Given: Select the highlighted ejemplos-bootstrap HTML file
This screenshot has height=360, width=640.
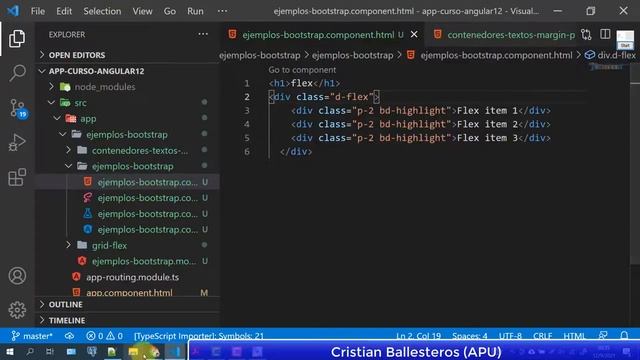Looking at the screenshot, I should pyautogui.click(x=147, y=182).
